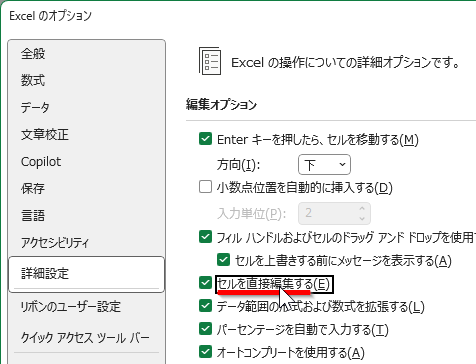Screen dimensions: 476x364
Task: Click the 編集オプション section heading
Action: click(221, 105)
